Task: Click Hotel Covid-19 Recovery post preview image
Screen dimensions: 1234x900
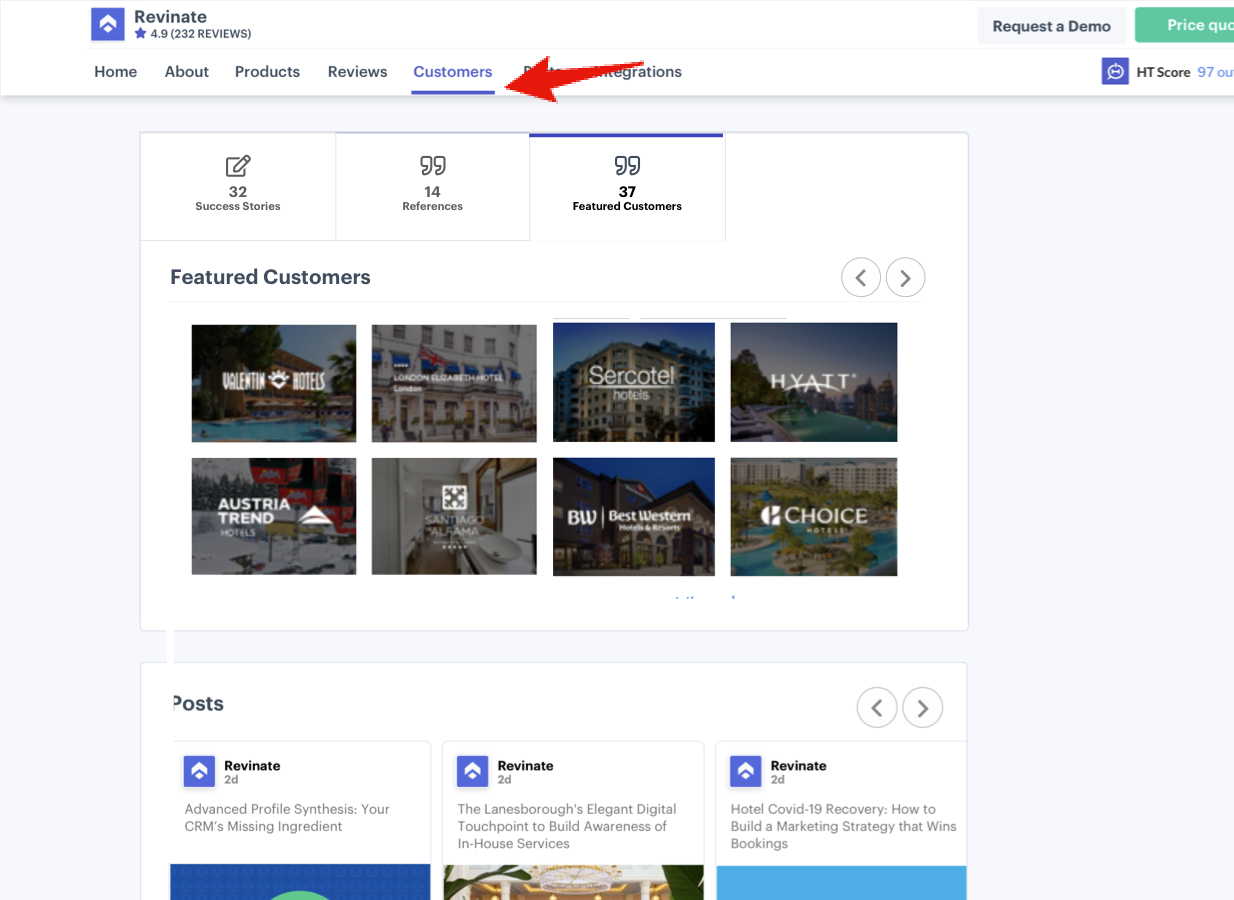Action: [x=842, y=882]
